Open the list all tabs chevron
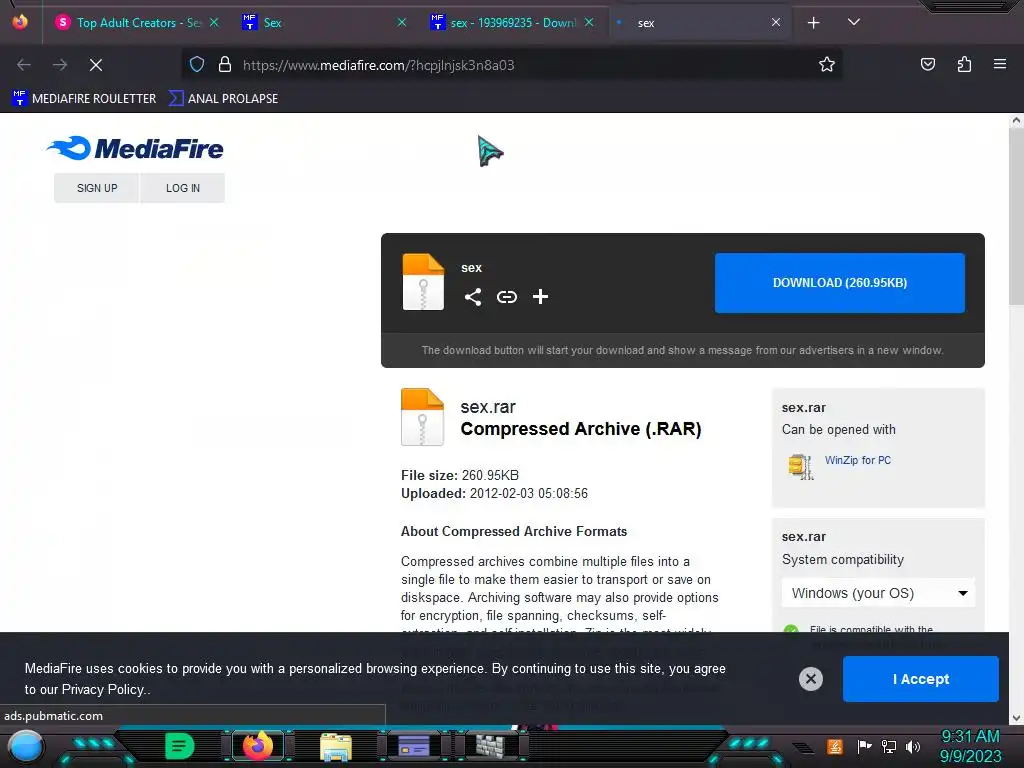The height and width of the screenshot is (768, 1024). pos(854,22)
